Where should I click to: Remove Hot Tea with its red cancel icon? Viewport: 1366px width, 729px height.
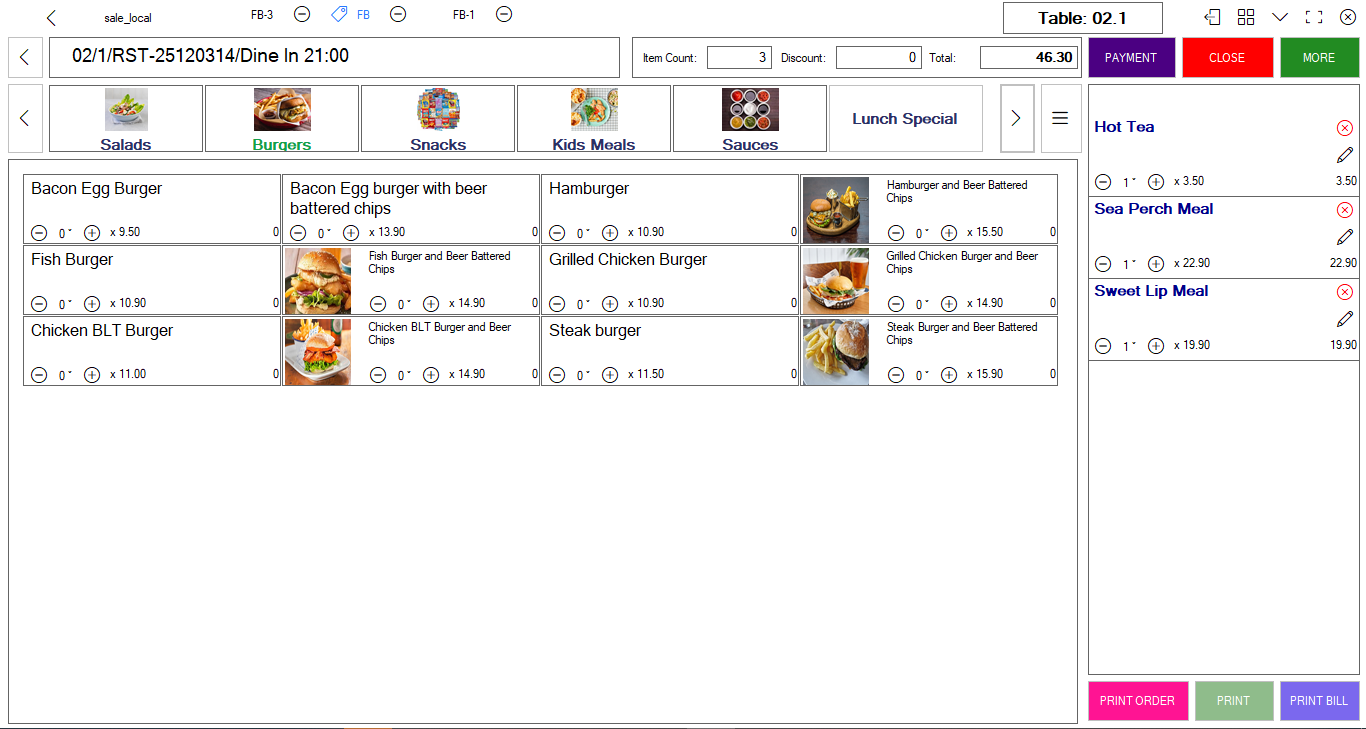coord(1345,127)
